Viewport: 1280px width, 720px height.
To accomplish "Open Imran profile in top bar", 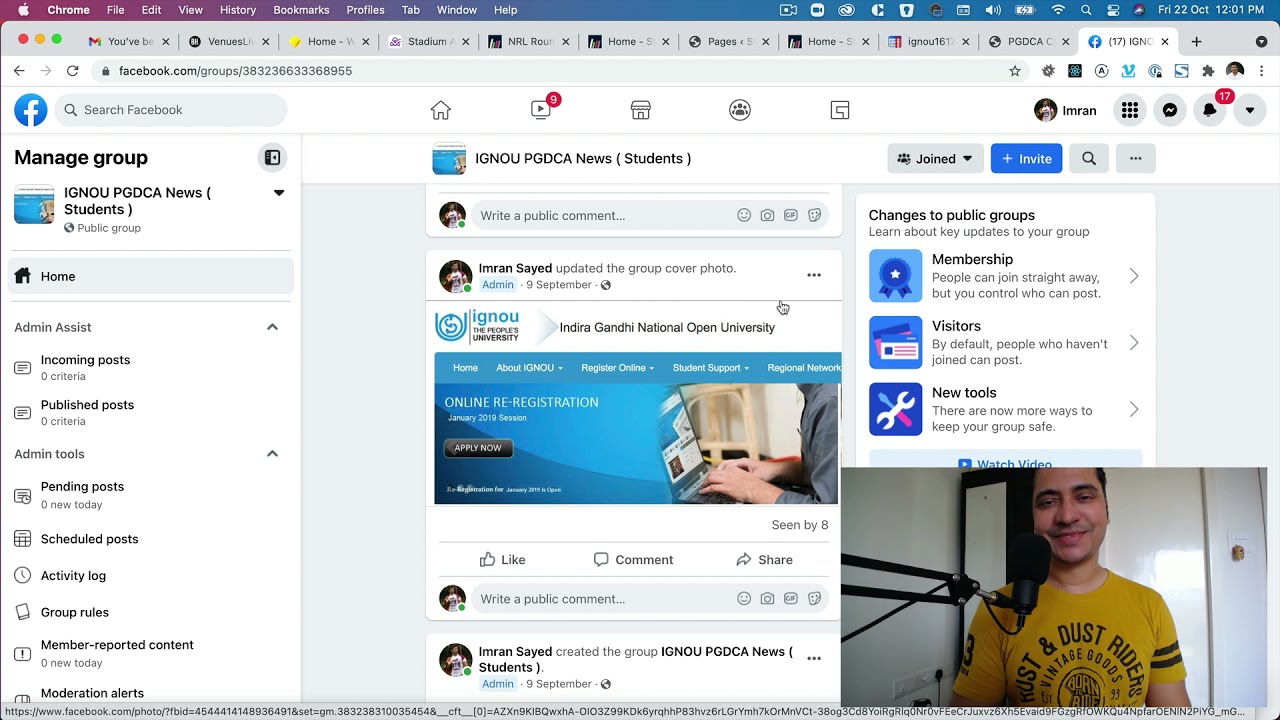I will coord(1066,110).
